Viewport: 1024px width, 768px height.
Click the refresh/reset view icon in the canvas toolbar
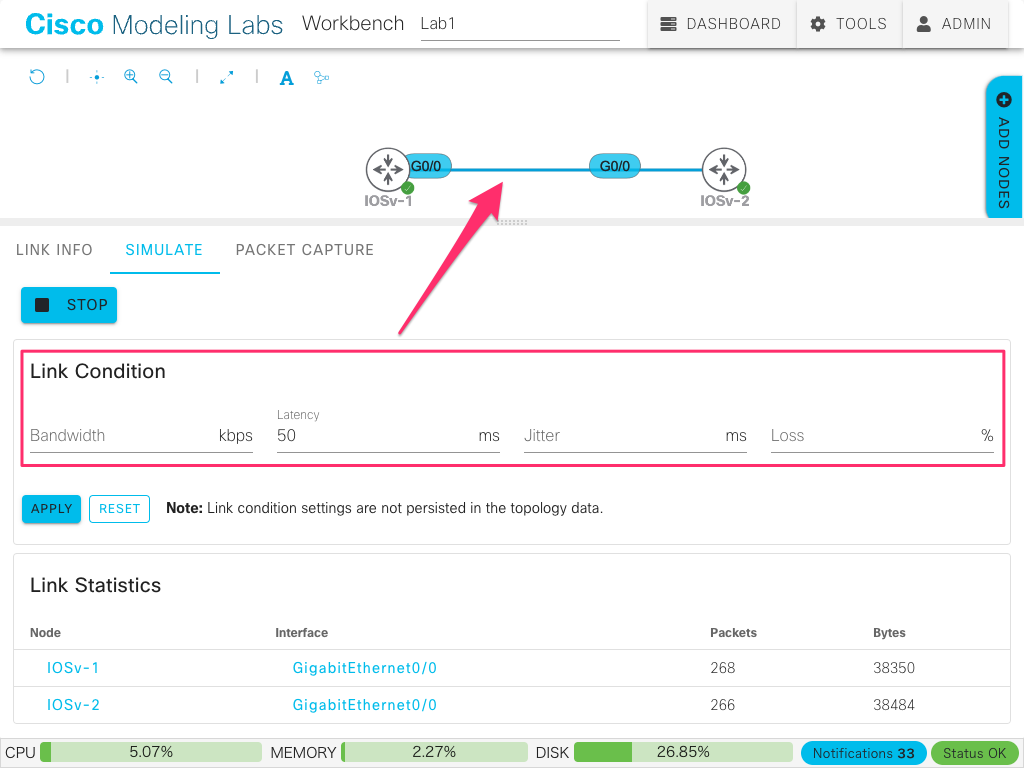37,77
